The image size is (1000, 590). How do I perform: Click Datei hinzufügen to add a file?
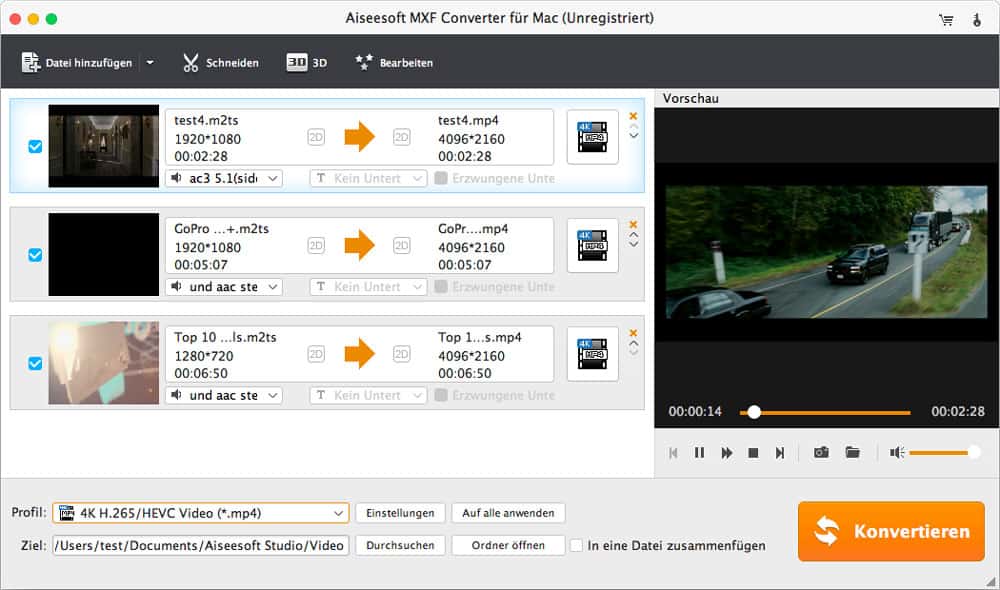(x=77, y=63)
